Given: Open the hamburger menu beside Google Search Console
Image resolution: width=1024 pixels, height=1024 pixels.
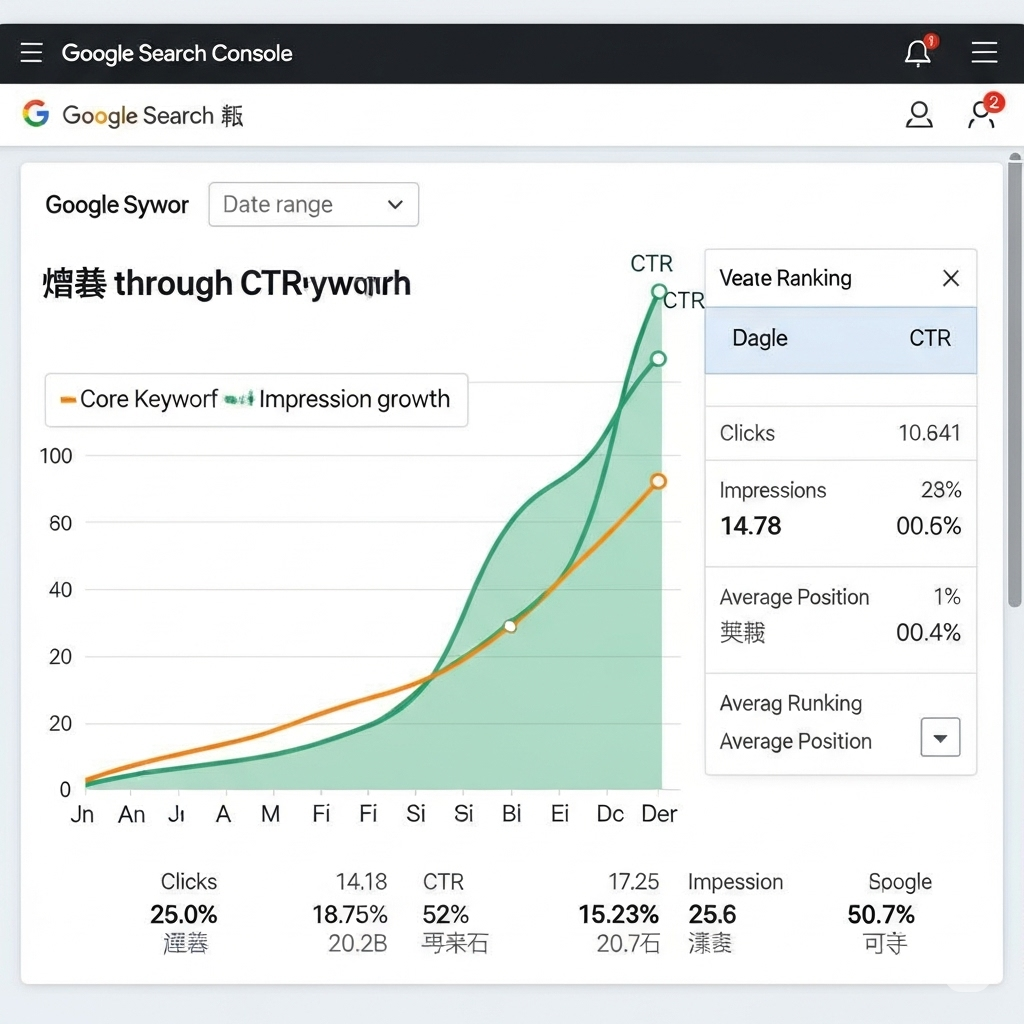Looking at the screenshot, I should click(x=31, y=52).
